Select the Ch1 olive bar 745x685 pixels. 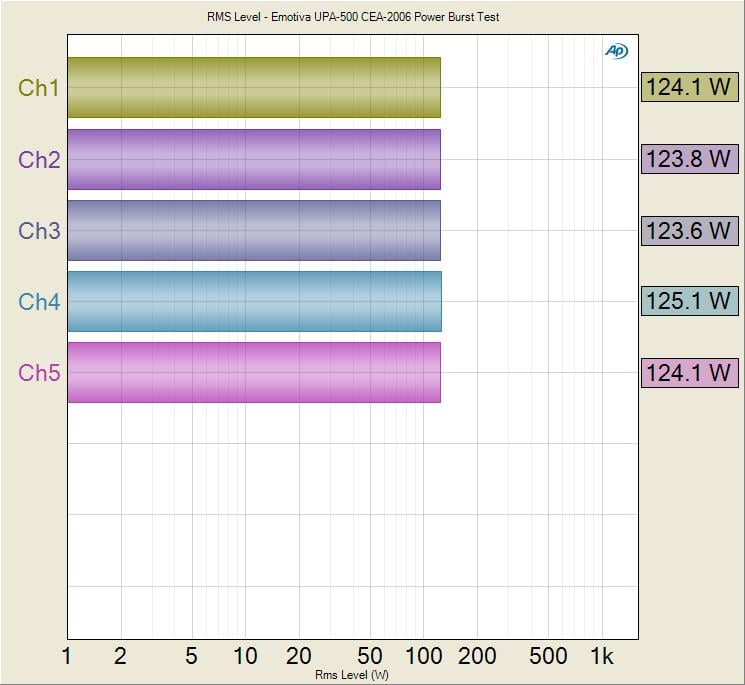point(254,87)
